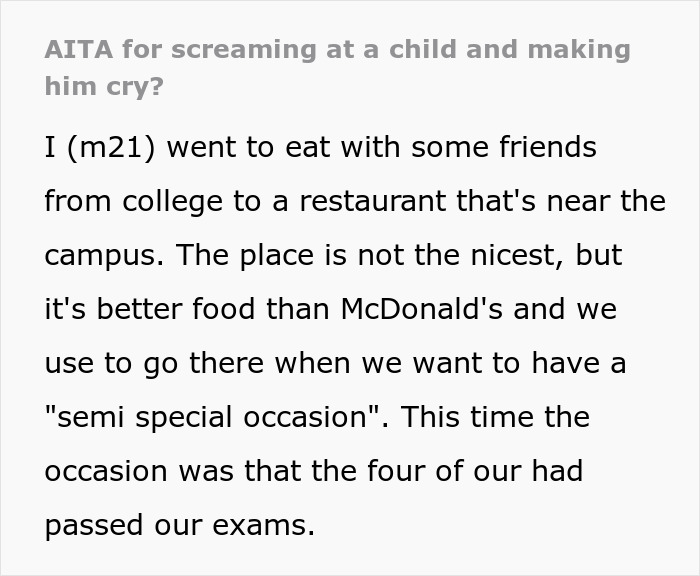The height and width of the screenshot is (576, 700).
Task: Click the word "campus" in the paragraph
Action: coord(99,256)
